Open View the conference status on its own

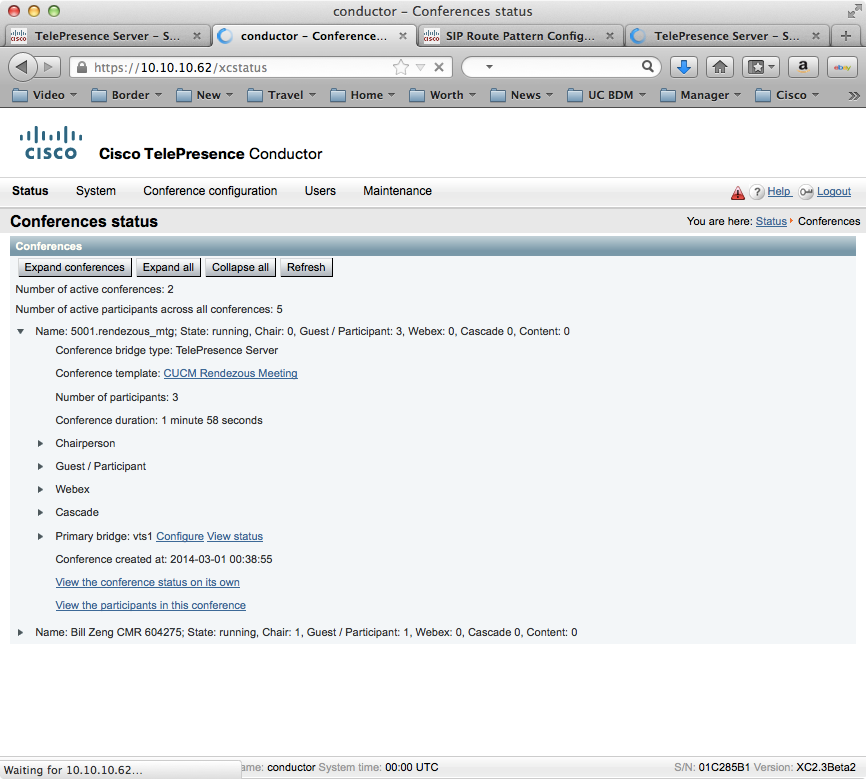(x=147, y=582)
